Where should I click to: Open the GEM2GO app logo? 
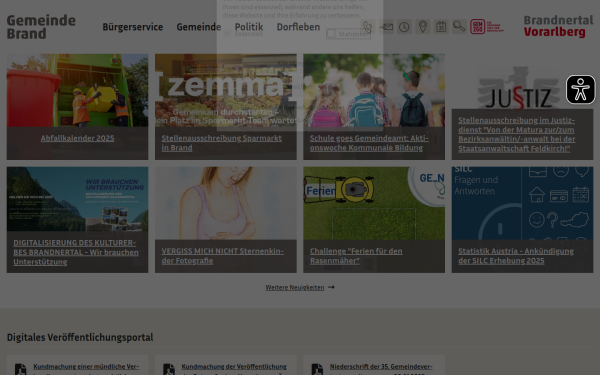point(487,27)
